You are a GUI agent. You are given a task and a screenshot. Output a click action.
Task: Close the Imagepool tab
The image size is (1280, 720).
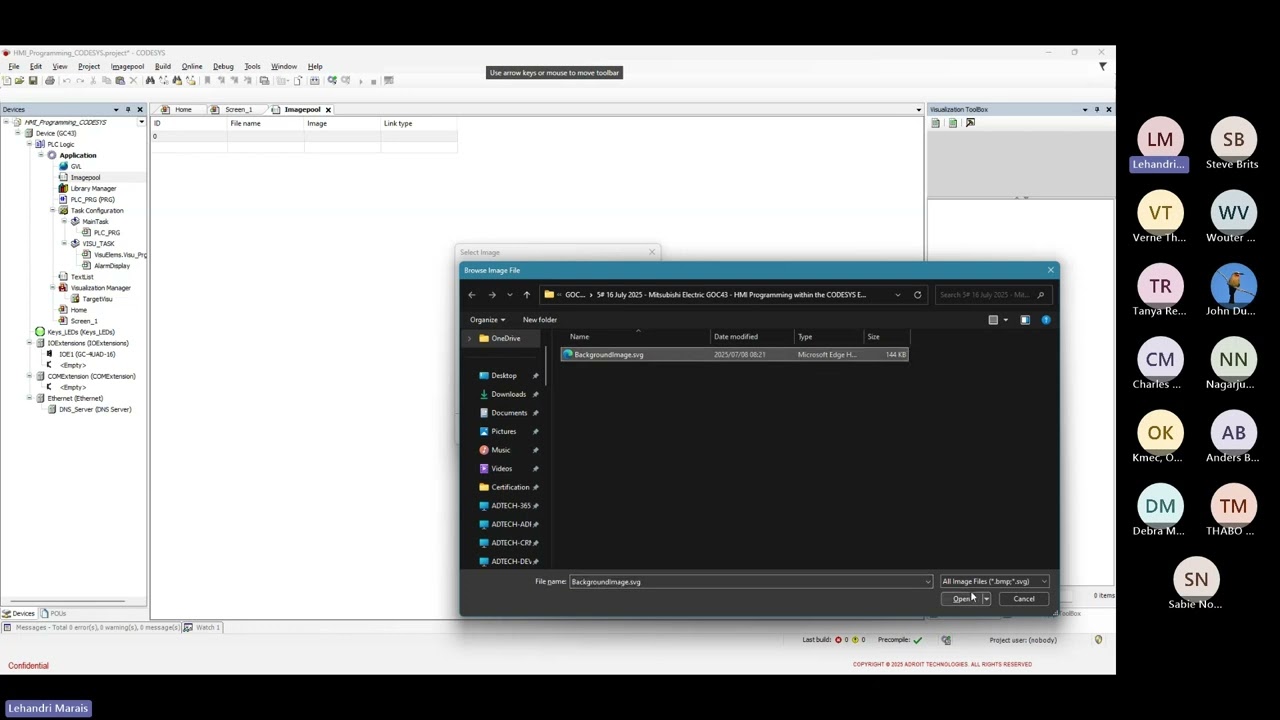pyautogui.click(x=328, y=110)
